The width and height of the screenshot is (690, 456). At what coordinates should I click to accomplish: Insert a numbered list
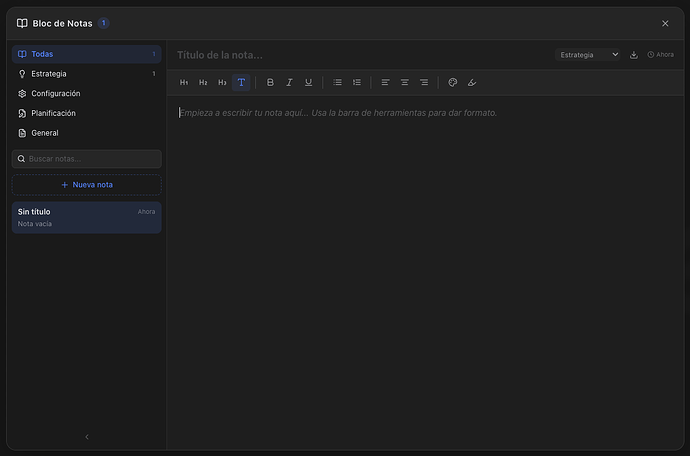tap(356, 82)
